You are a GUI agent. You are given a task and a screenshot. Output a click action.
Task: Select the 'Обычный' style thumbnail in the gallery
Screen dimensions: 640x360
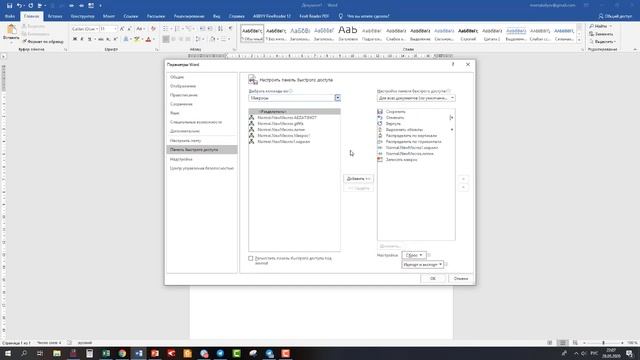[252, 33]
